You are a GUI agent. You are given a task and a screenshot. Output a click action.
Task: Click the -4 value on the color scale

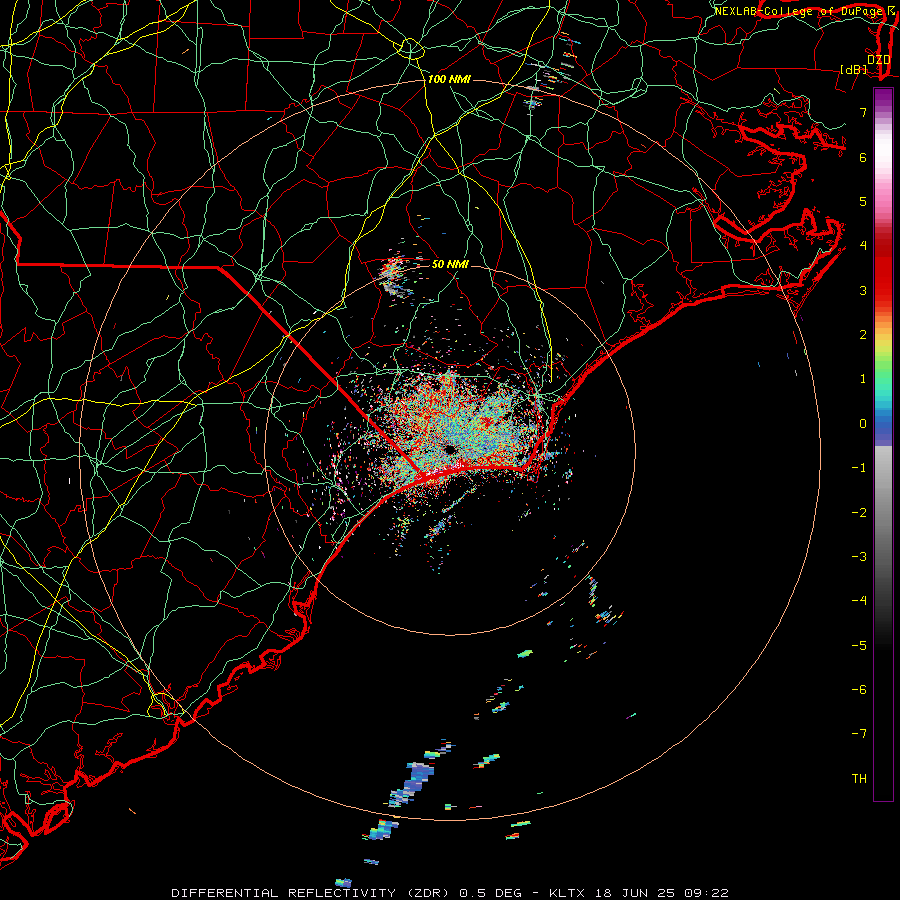[x=859, y=600]
